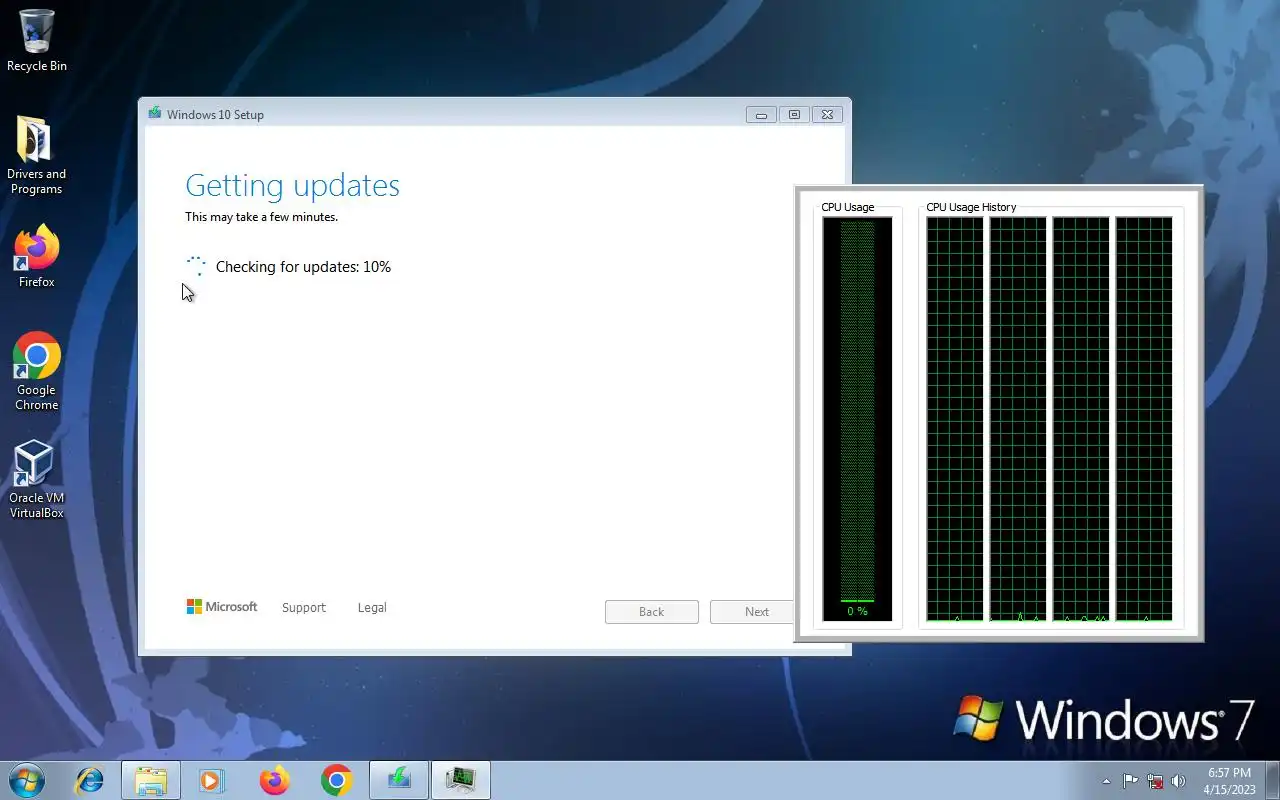
Task: Click the first CPU Usage History graph
Action: coord(955,419)
